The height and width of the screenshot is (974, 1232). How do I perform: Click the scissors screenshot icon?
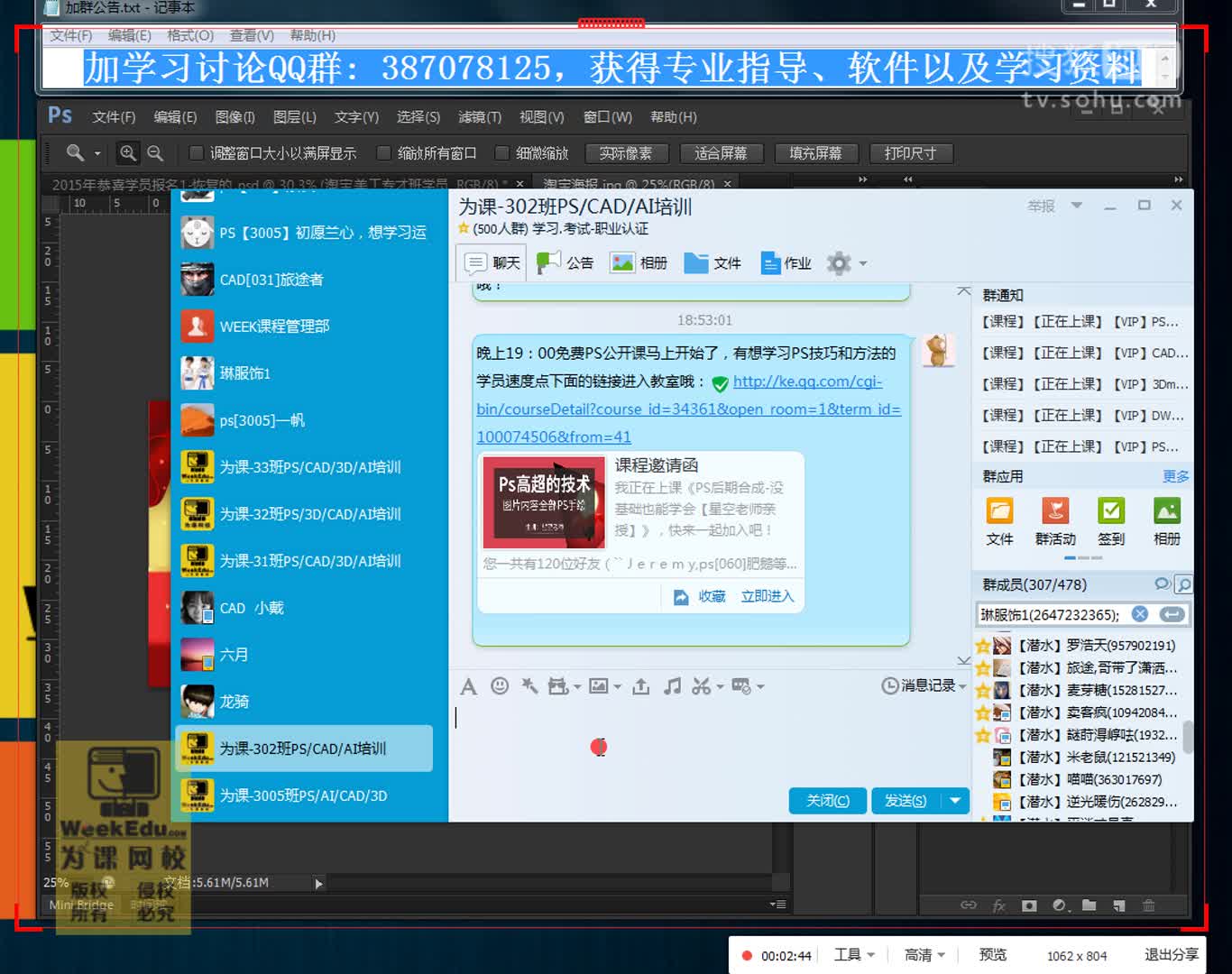click(x=702, y=686)
